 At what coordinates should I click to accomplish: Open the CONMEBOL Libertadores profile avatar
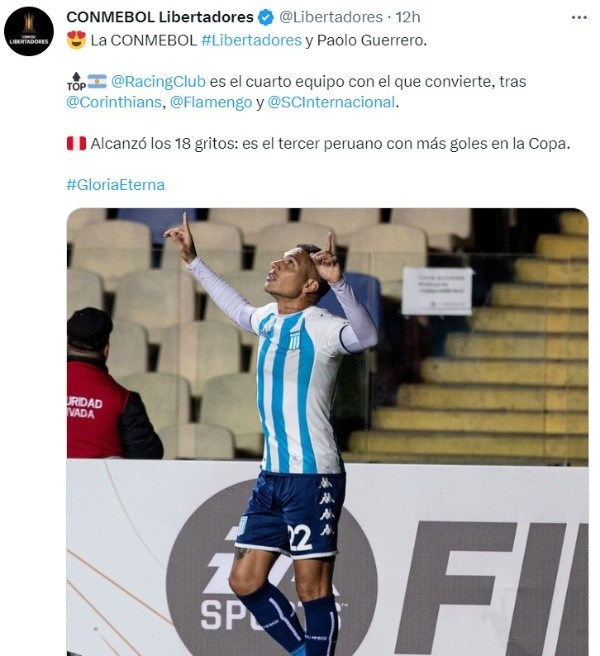(x=29, y=31)
